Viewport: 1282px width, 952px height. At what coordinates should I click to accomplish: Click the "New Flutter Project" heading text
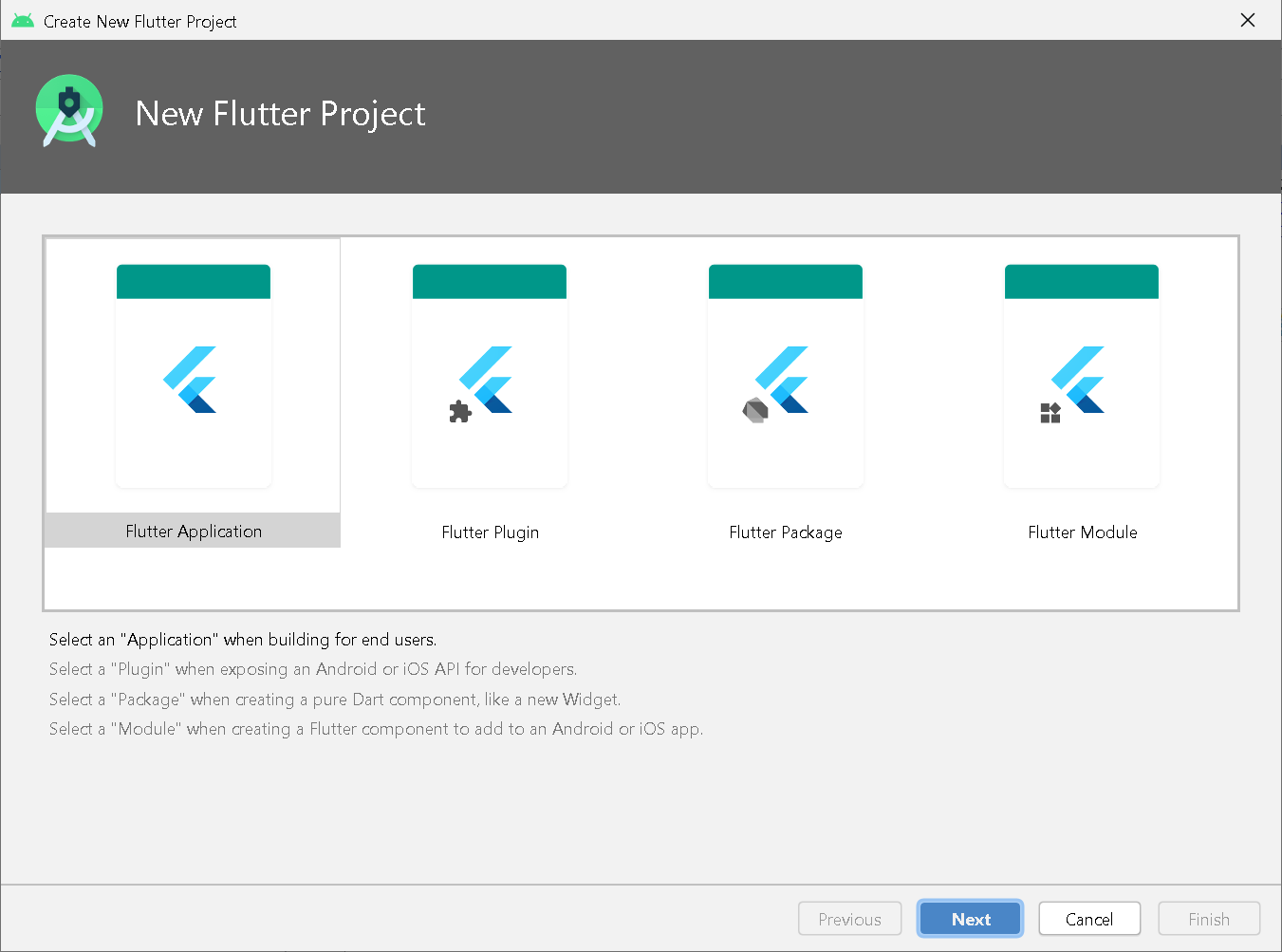280,114
